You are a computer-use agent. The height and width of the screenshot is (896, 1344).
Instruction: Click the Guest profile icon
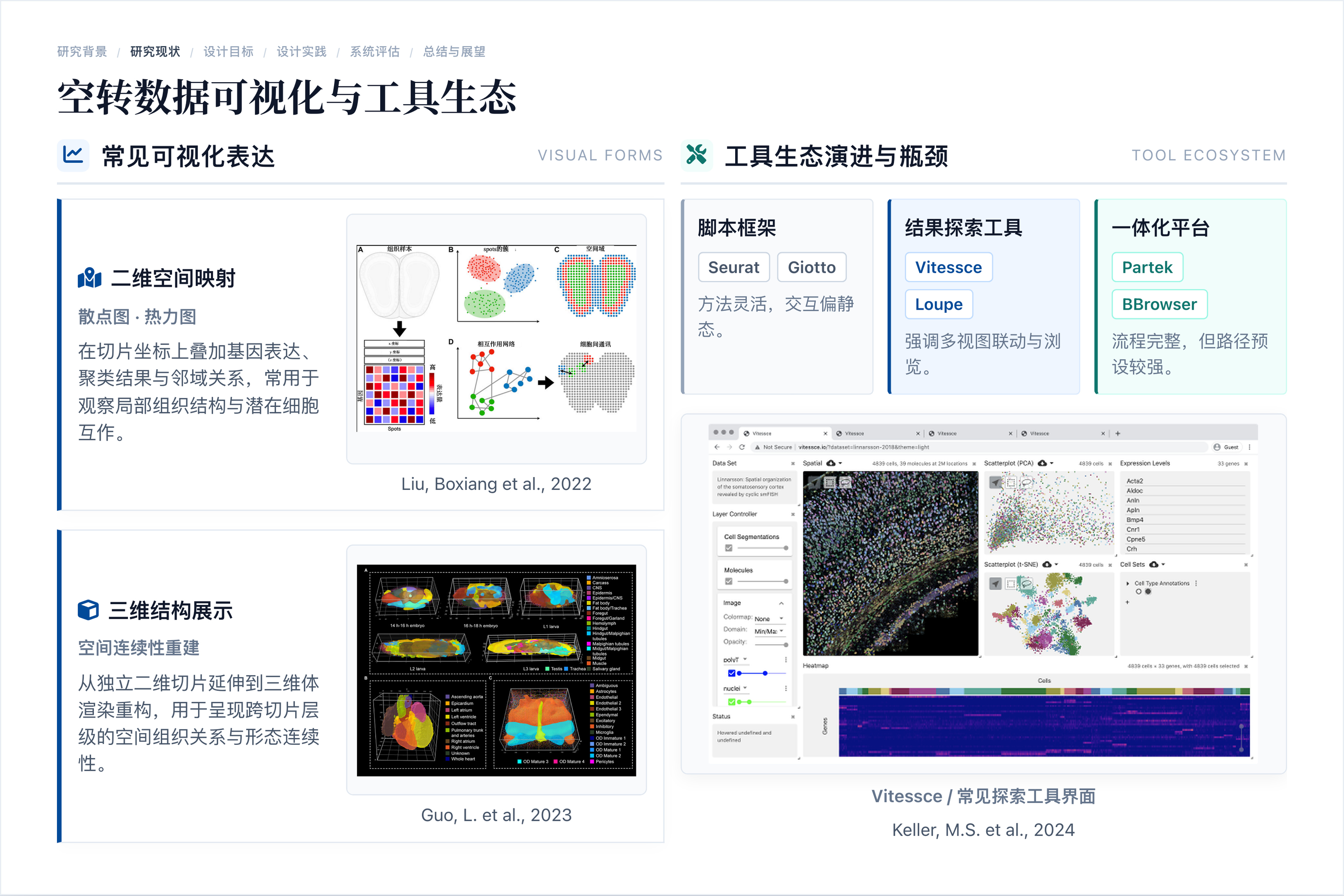click(1217, 447)
